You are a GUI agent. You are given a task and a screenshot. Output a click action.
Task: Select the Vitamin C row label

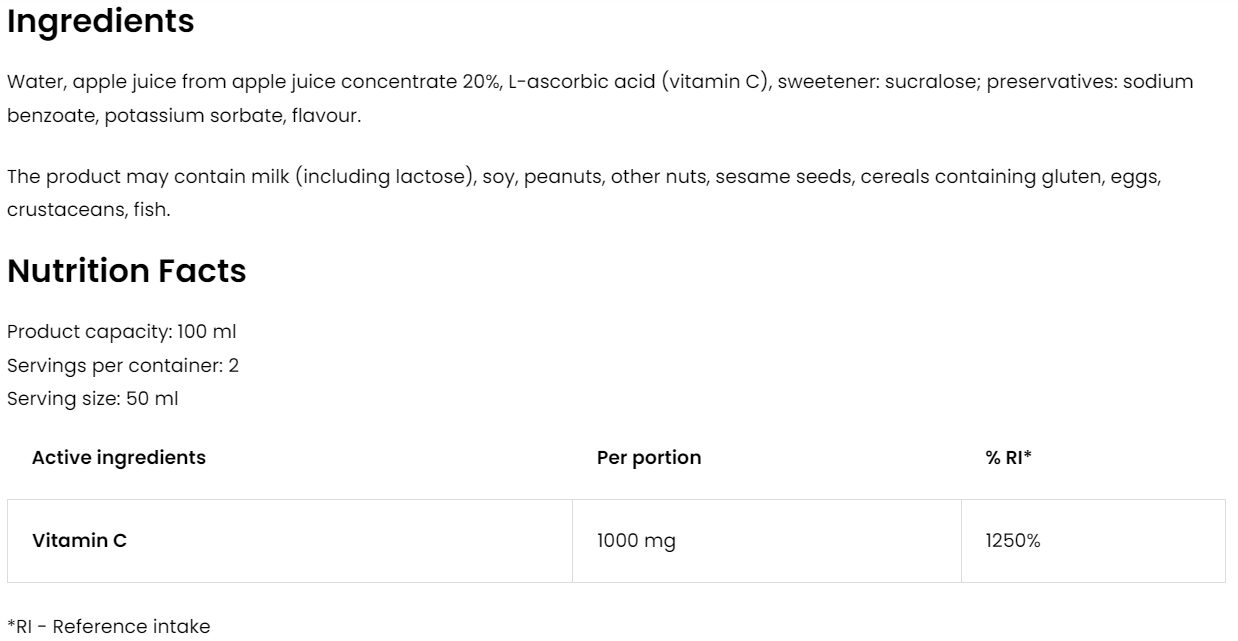coord(80,541)
